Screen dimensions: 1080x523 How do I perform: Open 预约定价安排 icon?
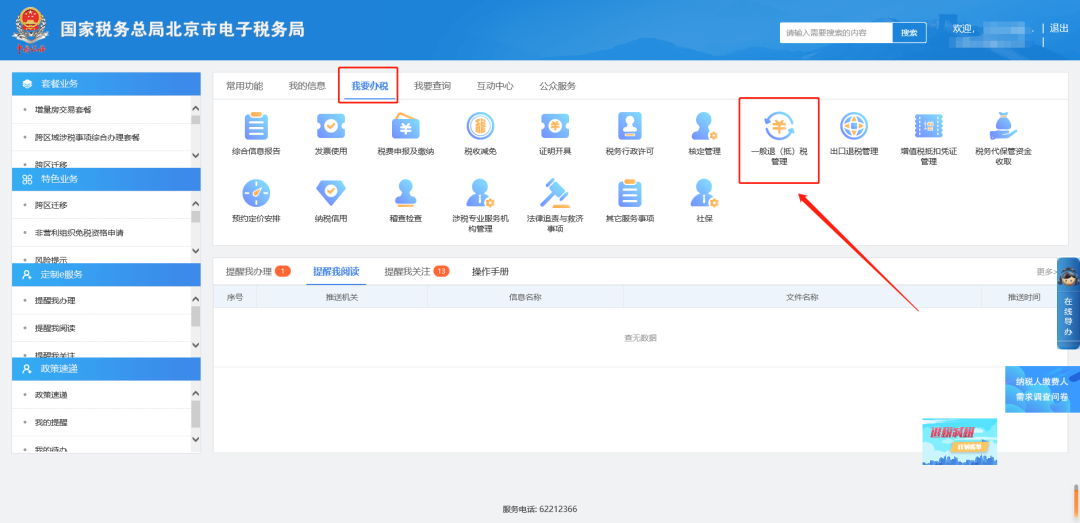(x=256, y=194)
